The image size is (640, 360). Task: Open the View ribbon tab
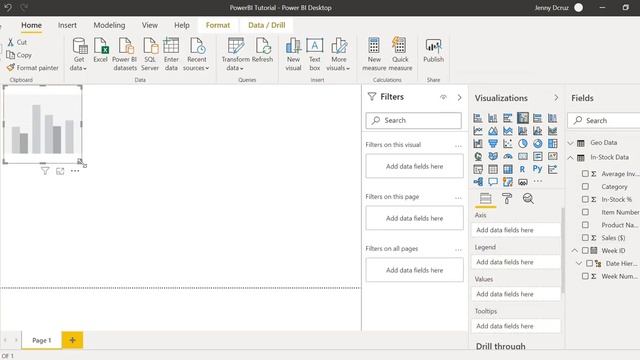pyautogui.click(x=150, y=25)
